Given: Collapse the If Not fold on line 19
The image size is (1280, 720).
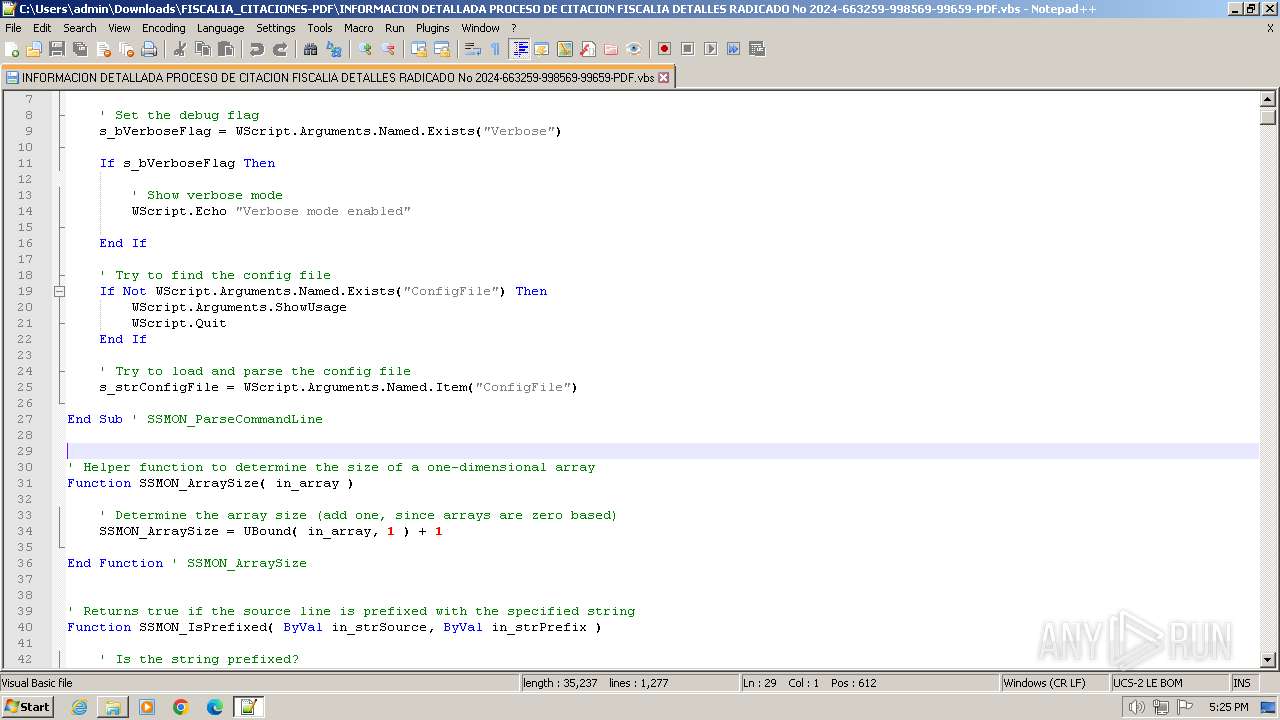Looking at the screenshot, I should [x=59, y=291].
